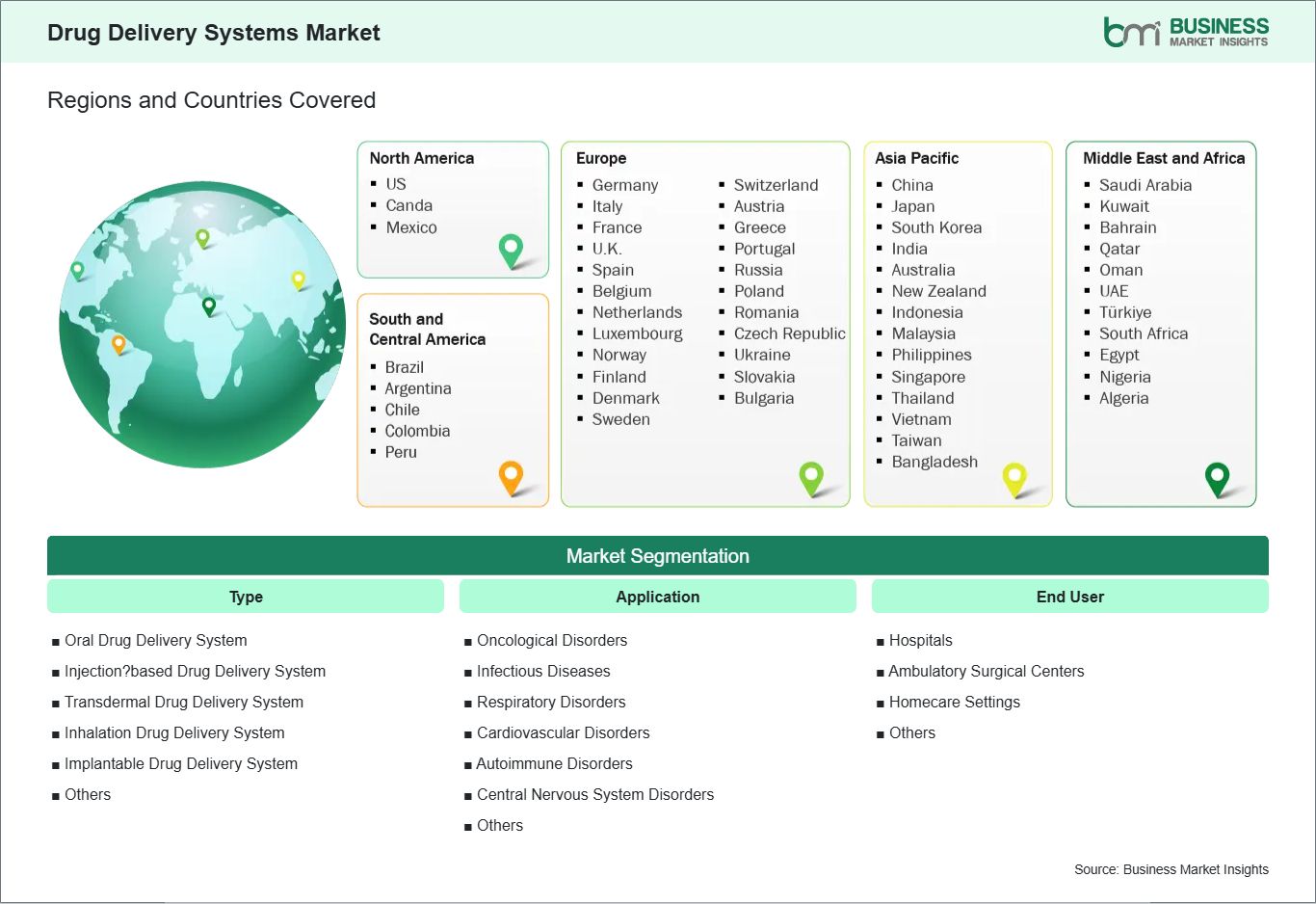The height and width of the screenshot is (904, 1316).
Task: Click Ambulatory Surgical Centers entry
Action: (986, 671)
